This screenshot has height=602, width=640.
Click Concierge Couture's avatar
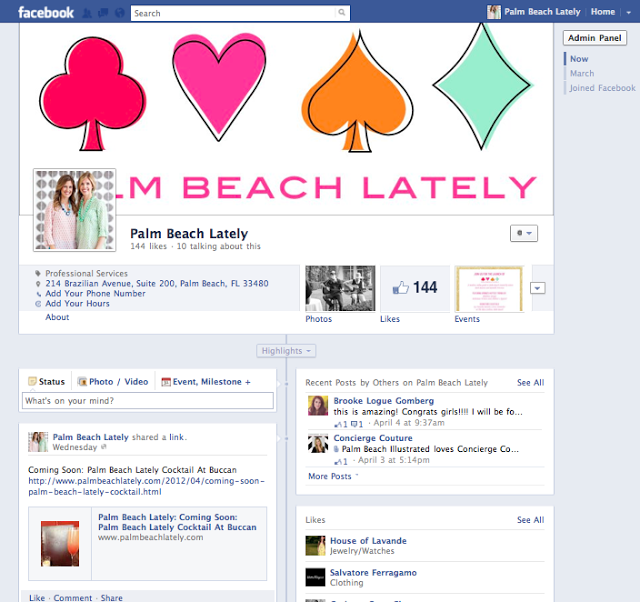click(x=318, y=443)
